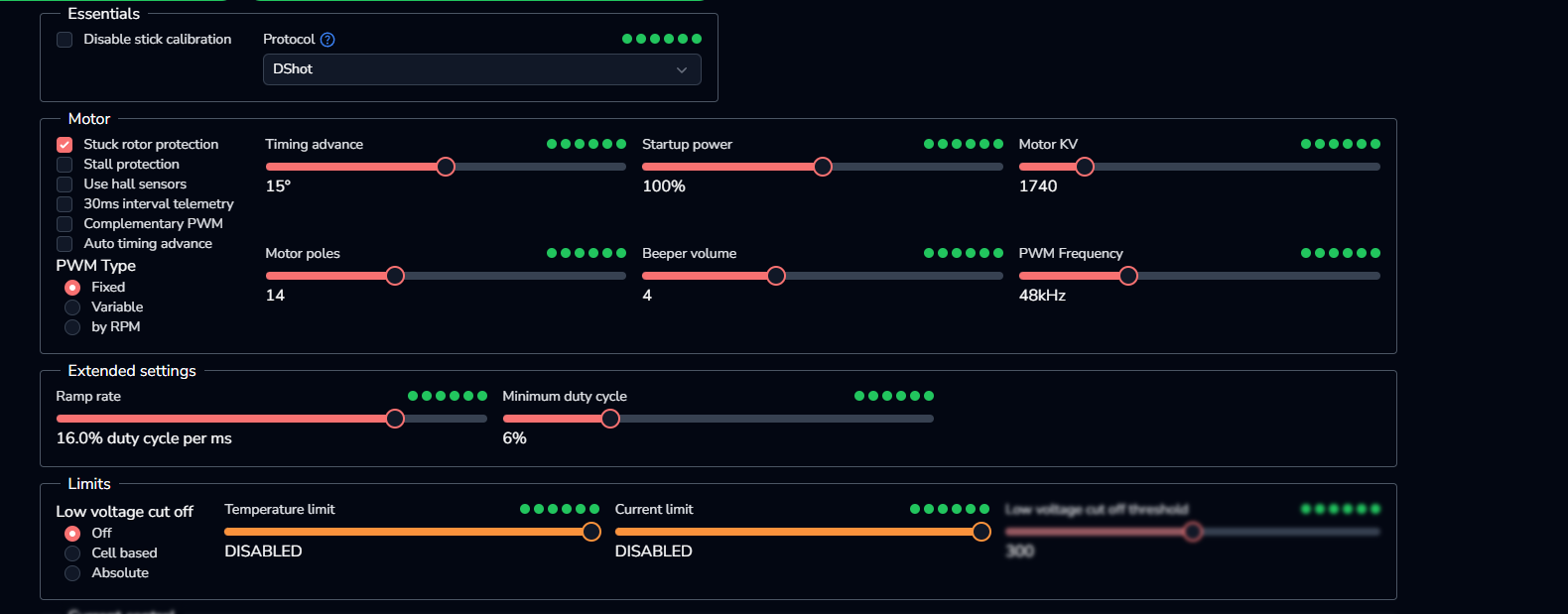Enable Stall protection checkbox

tap(65, 165)
